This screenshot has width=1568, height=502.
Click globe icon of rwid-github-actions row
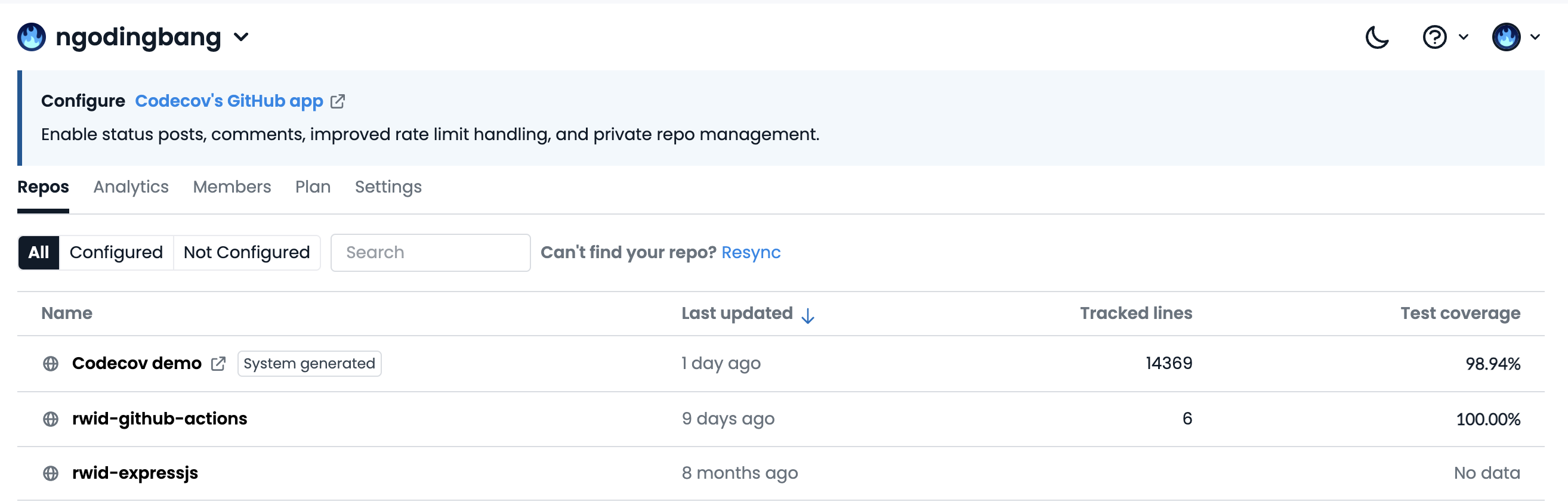click(x=51, y=419)
